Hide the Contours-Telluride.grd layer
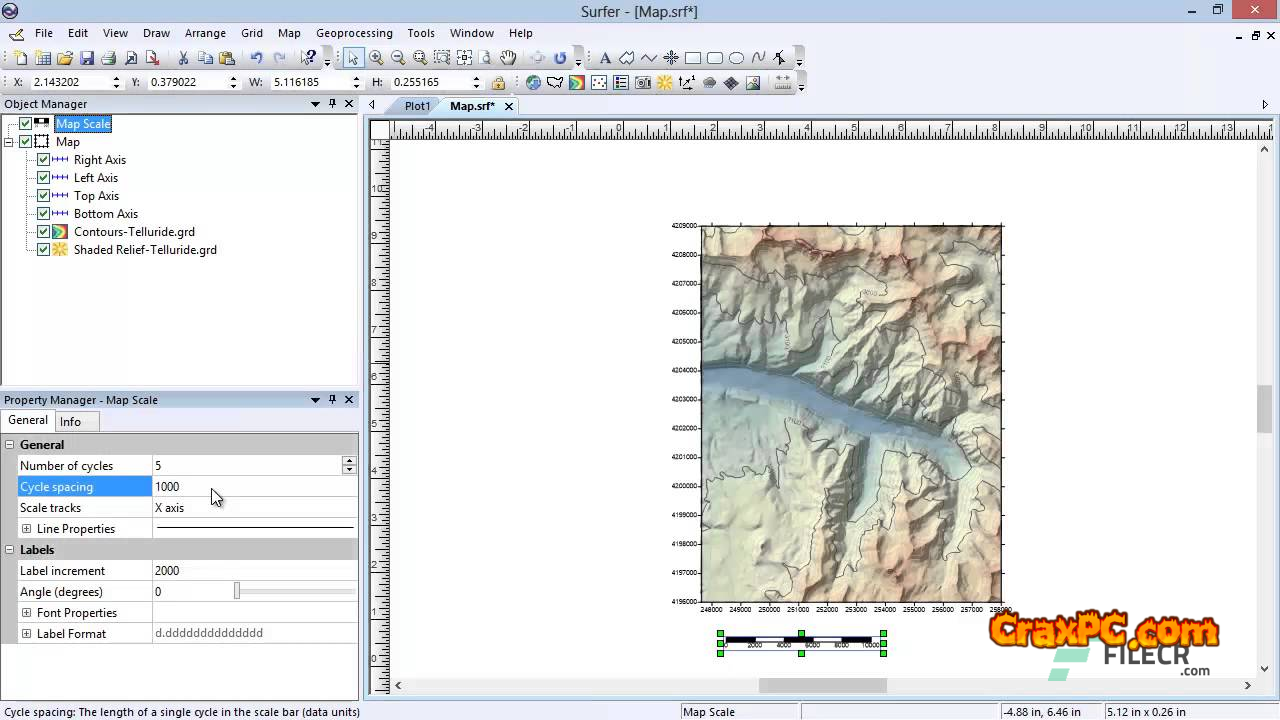The height and width of the screenshot is (720, 1280). point(43,232)
